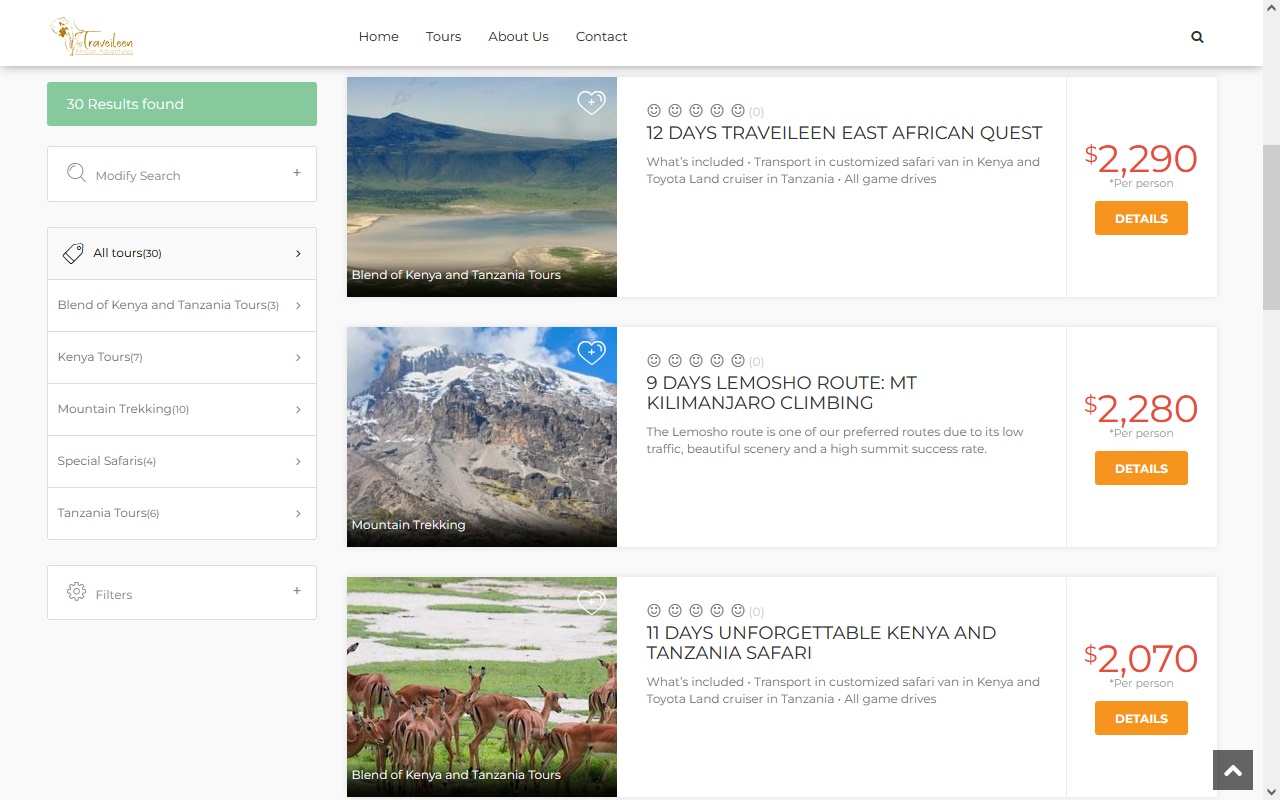Open crater lake tour thumbnail

tap(482, 187)
